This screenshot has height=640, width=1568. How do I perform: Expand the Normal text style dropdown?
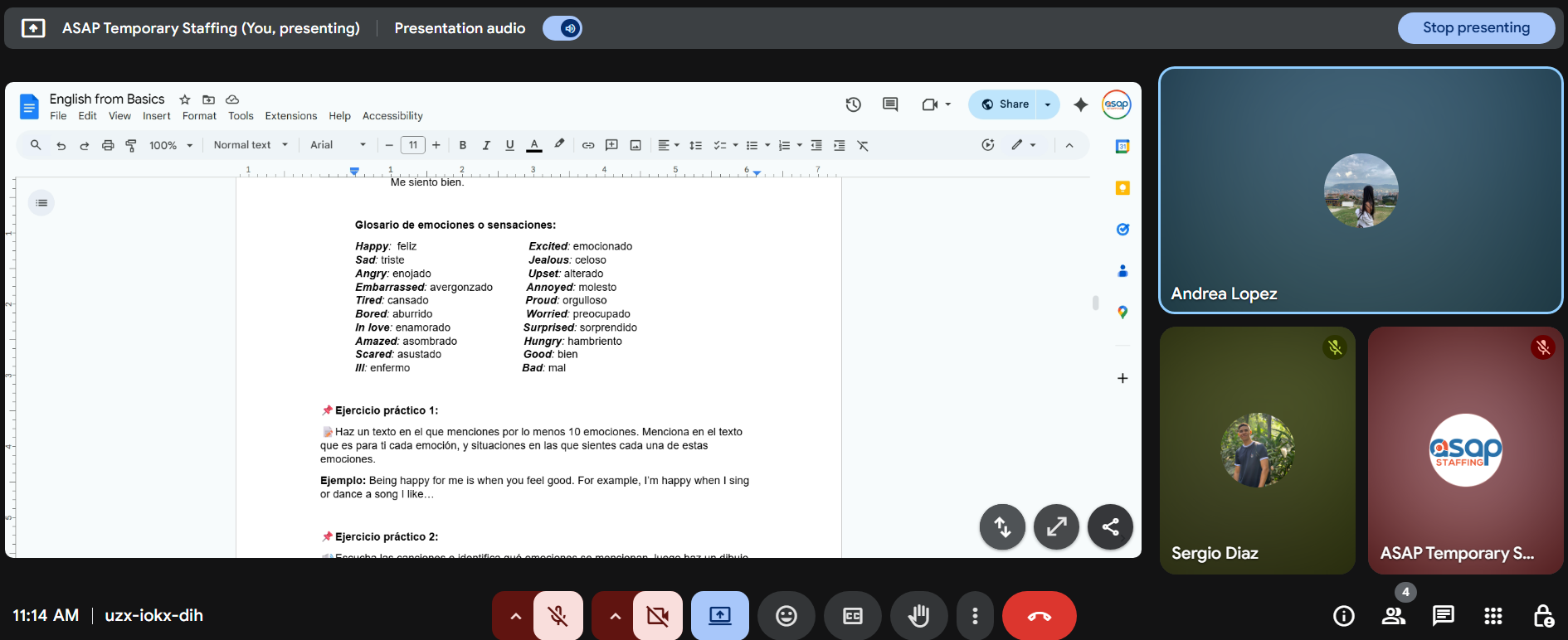point(251,145)
